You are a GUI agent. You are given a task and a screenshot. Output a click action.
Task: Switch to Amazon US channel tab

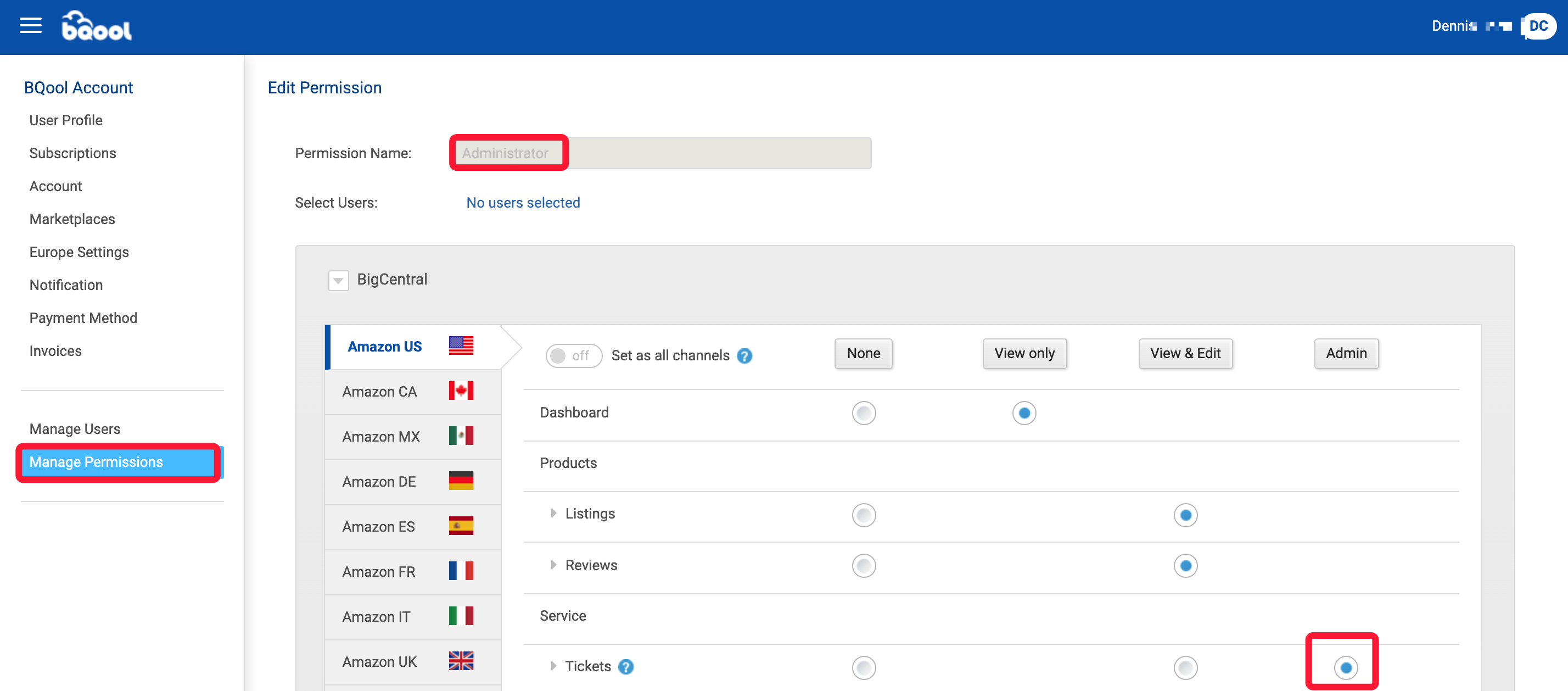tap(413, 347)
